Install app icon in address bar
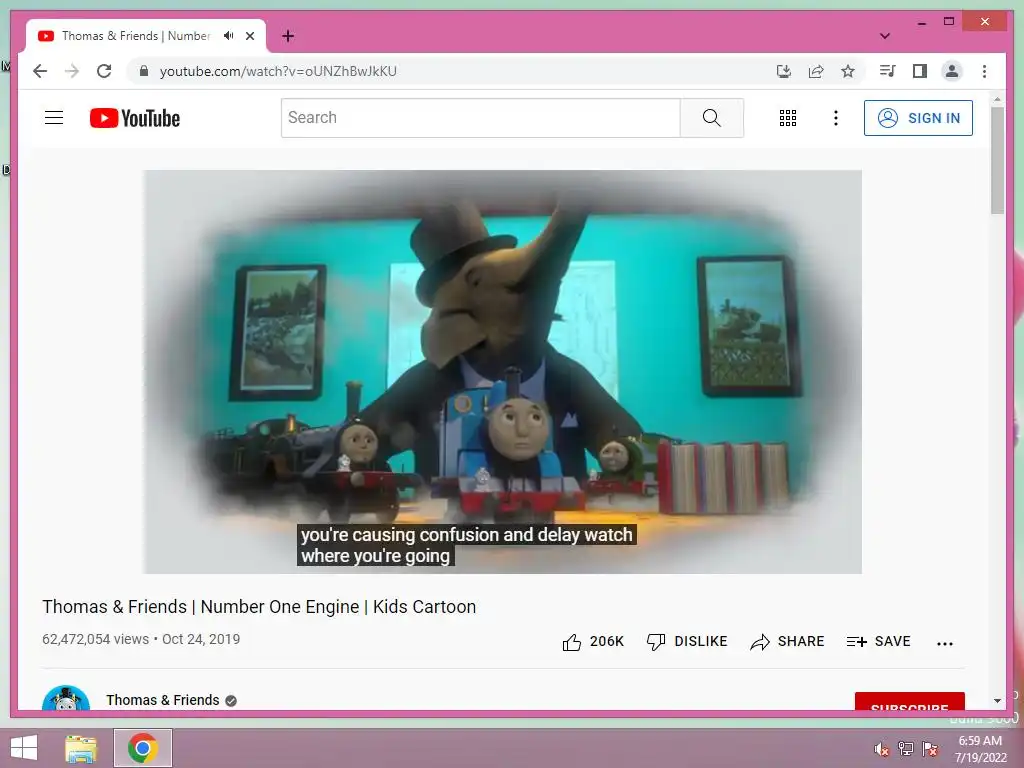The height and width of the screenshot is (768, 1024). [x=784, y=71]
